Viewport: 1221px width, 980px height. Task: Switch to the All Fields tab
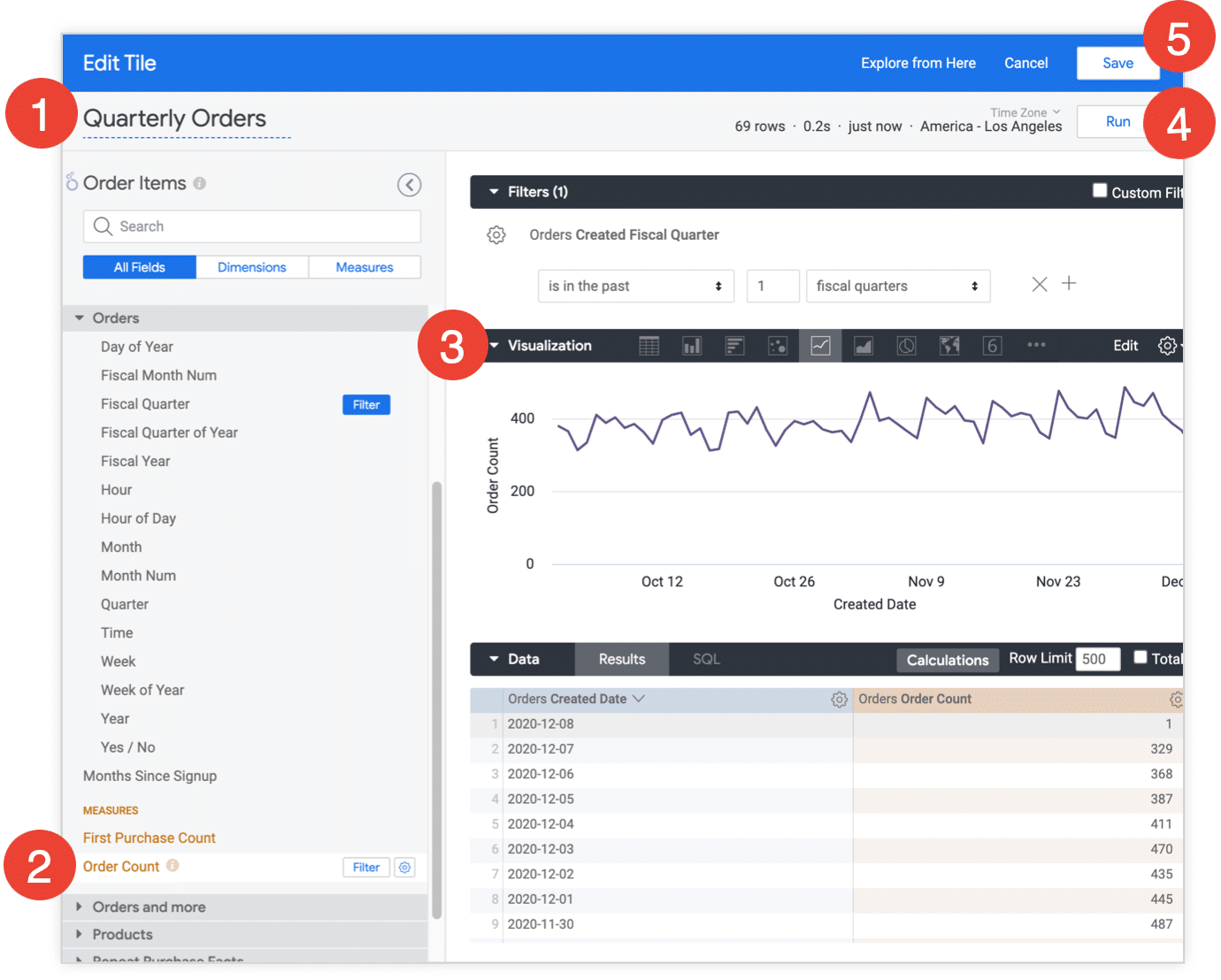pos(139,267)
